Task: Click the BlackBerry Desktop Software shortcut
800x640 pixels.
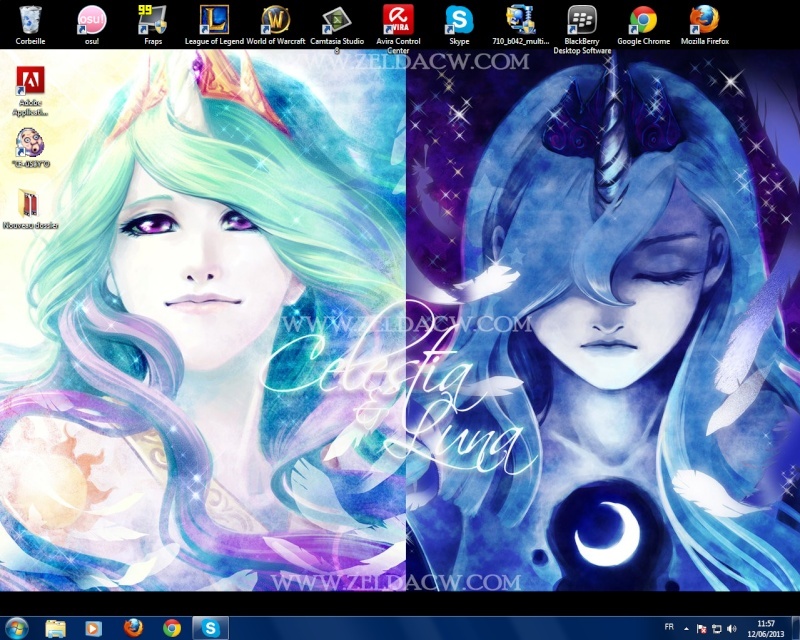Action: coord(582,29)
